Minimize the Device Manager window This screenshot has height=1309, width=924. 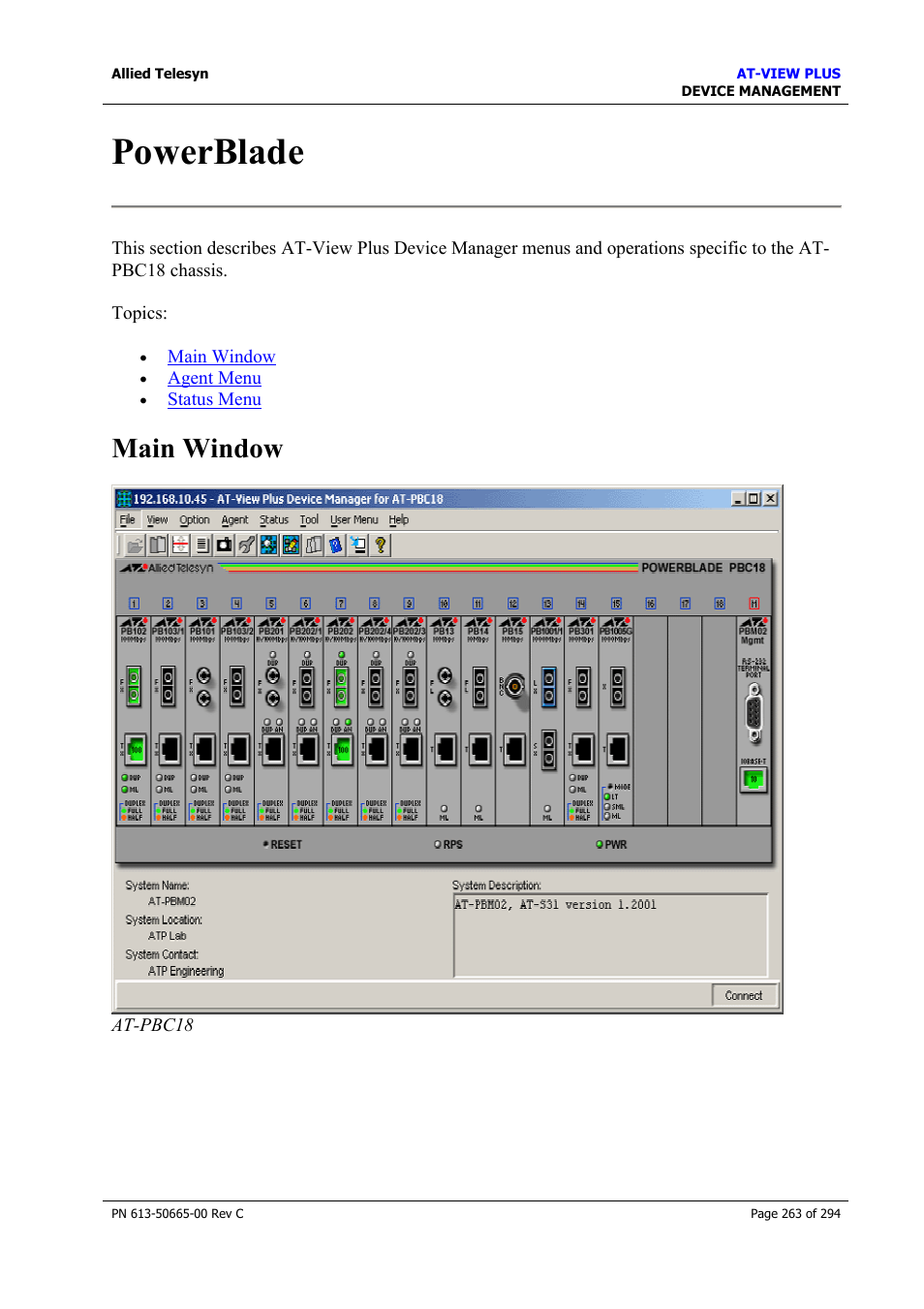pyautogui.click(x=738, y=499)
